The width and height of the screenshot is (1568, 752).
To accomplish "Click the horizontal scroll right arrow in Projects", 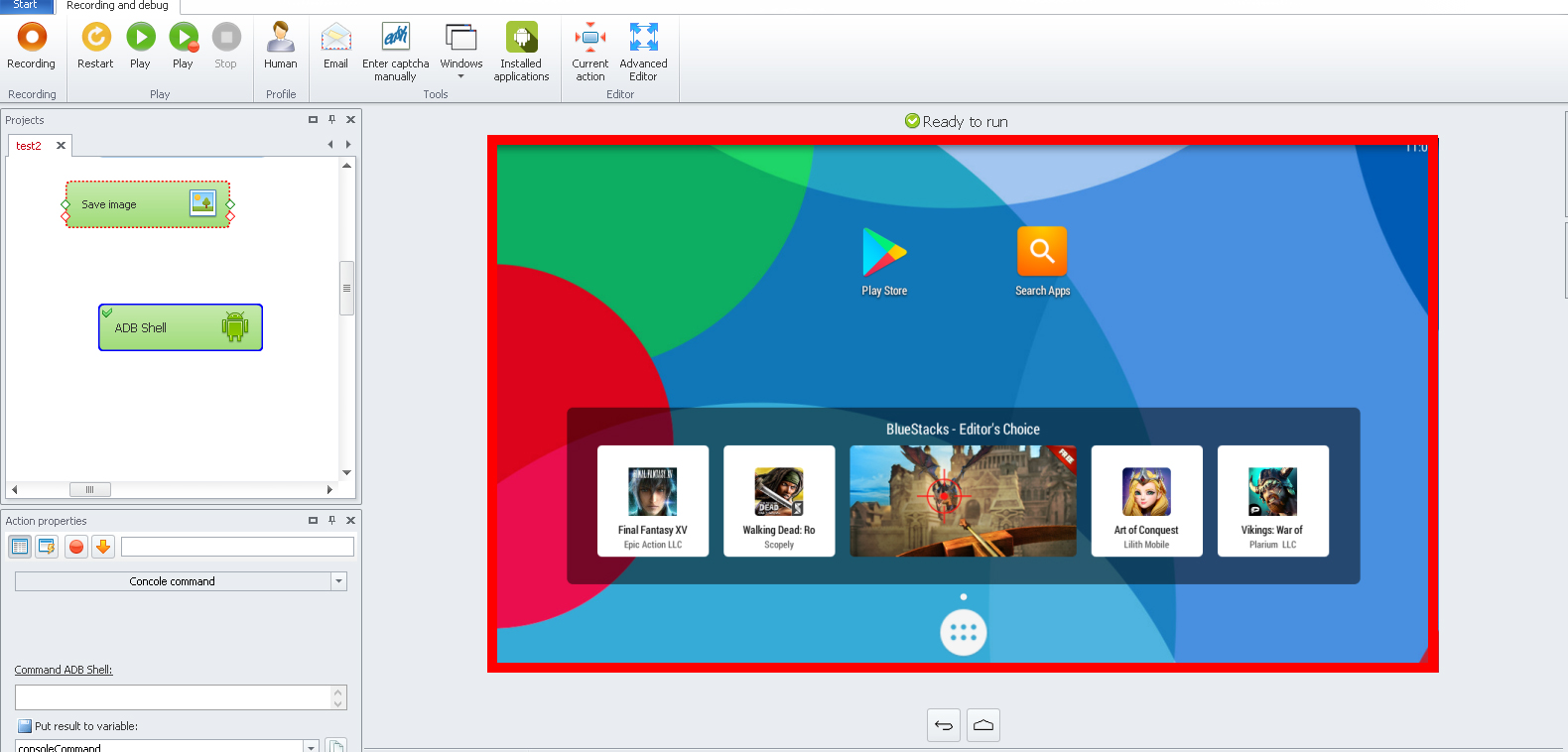I will coord(329,489).
